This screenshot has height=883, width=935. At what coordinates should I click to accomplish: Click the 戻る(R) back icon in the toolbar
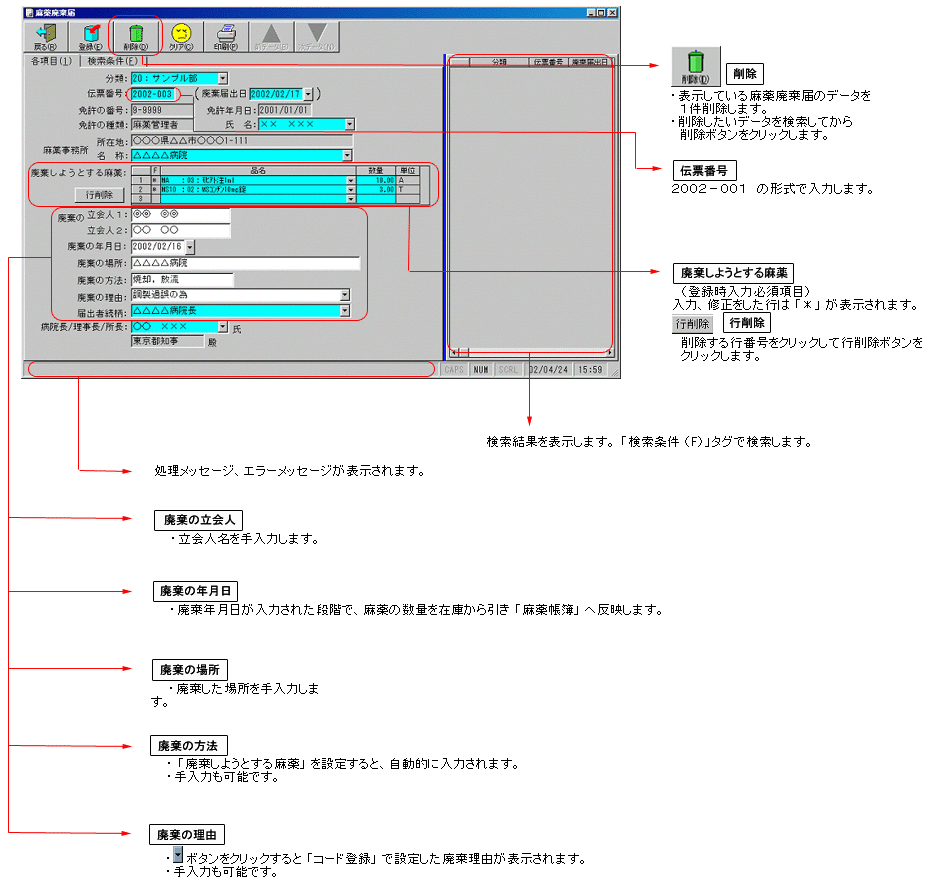click(46, 36)
